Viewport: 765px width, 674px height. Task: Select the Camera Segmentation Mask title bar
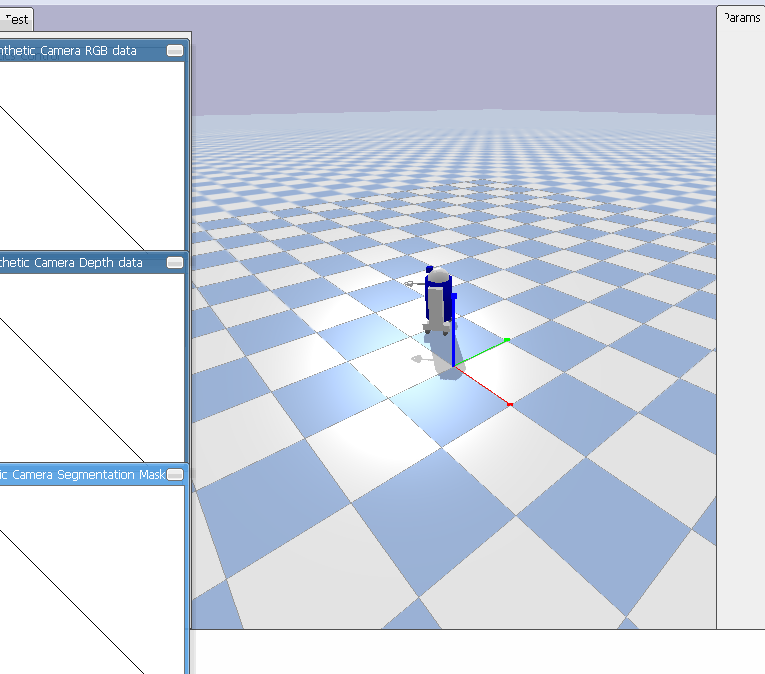coord(93,474)
